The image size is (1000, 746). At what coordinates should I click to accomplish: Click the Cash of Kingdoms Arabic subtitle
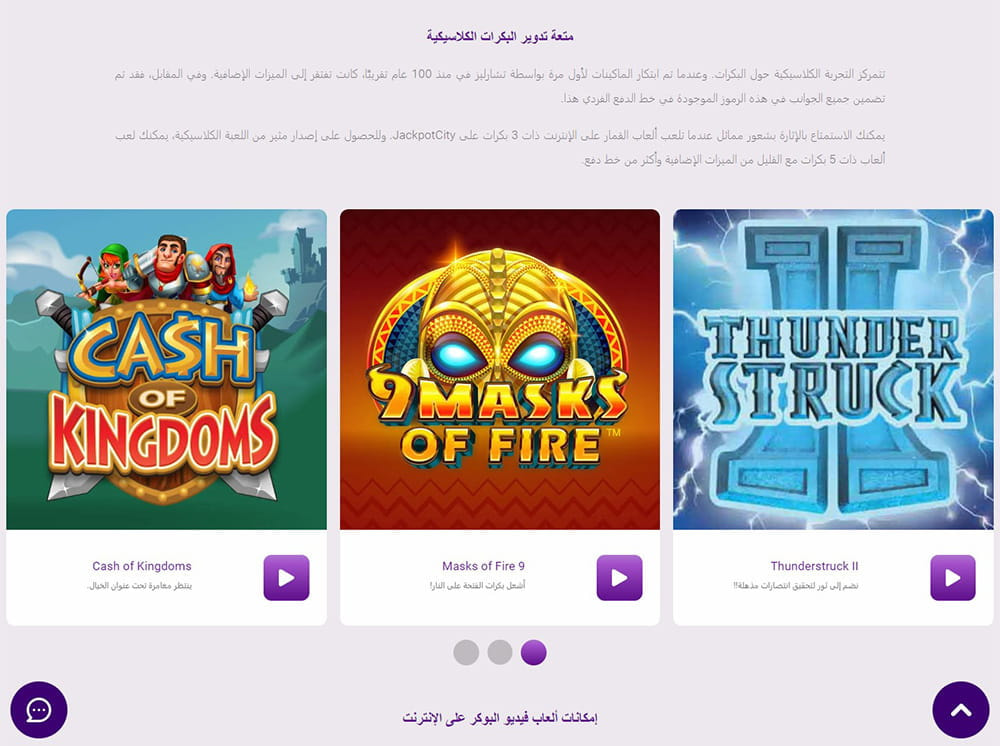[x=140, y=585]
